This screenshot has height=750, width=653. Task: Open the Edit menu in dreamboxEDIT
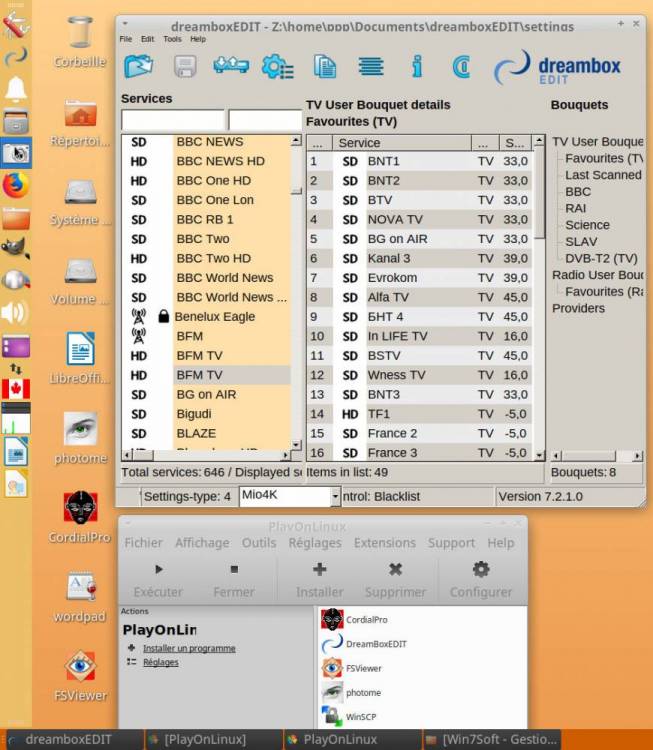click(x=147, y=39)
